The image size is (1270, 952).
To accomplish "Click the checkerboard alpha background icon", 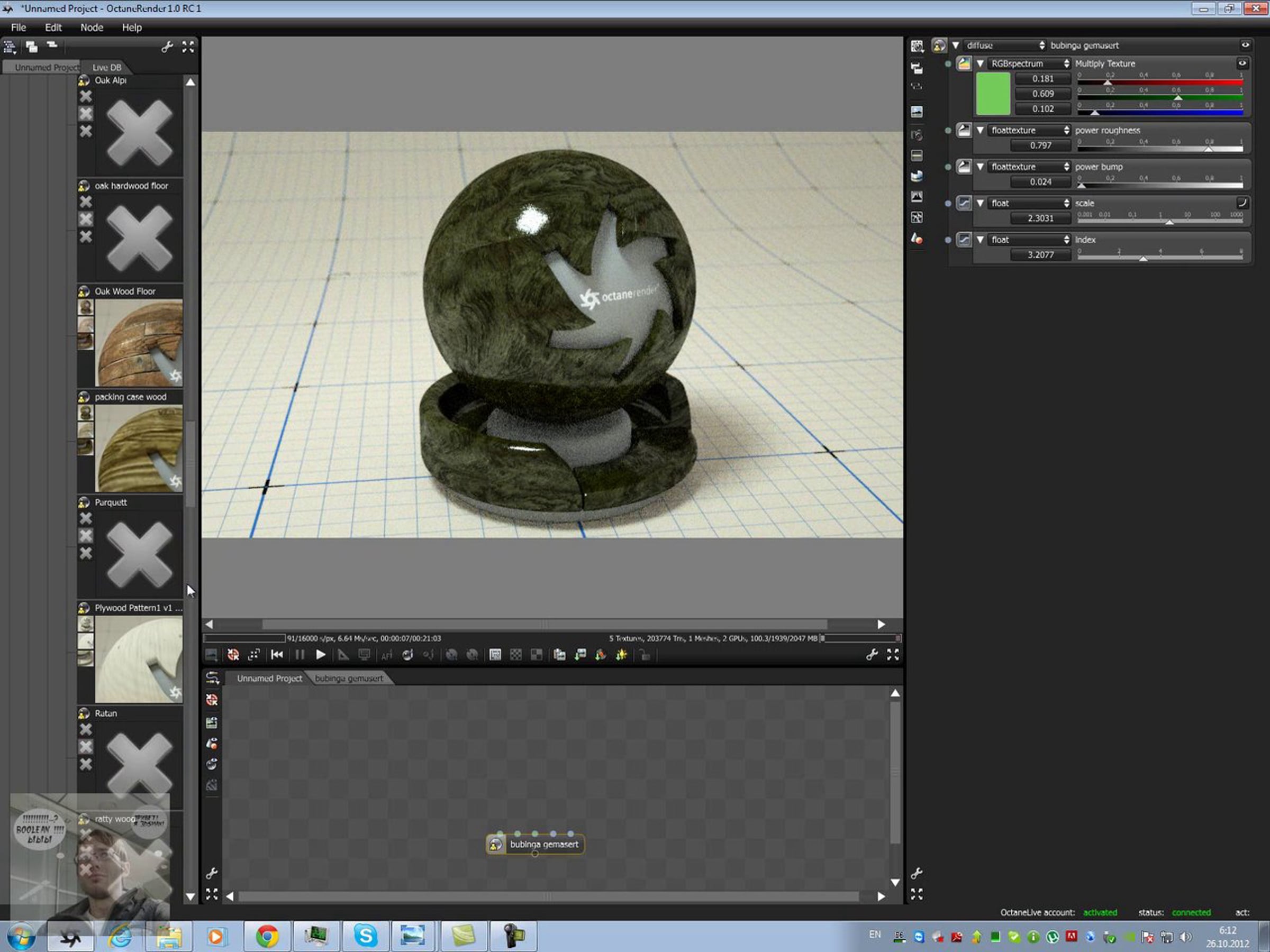I will 515,655.
